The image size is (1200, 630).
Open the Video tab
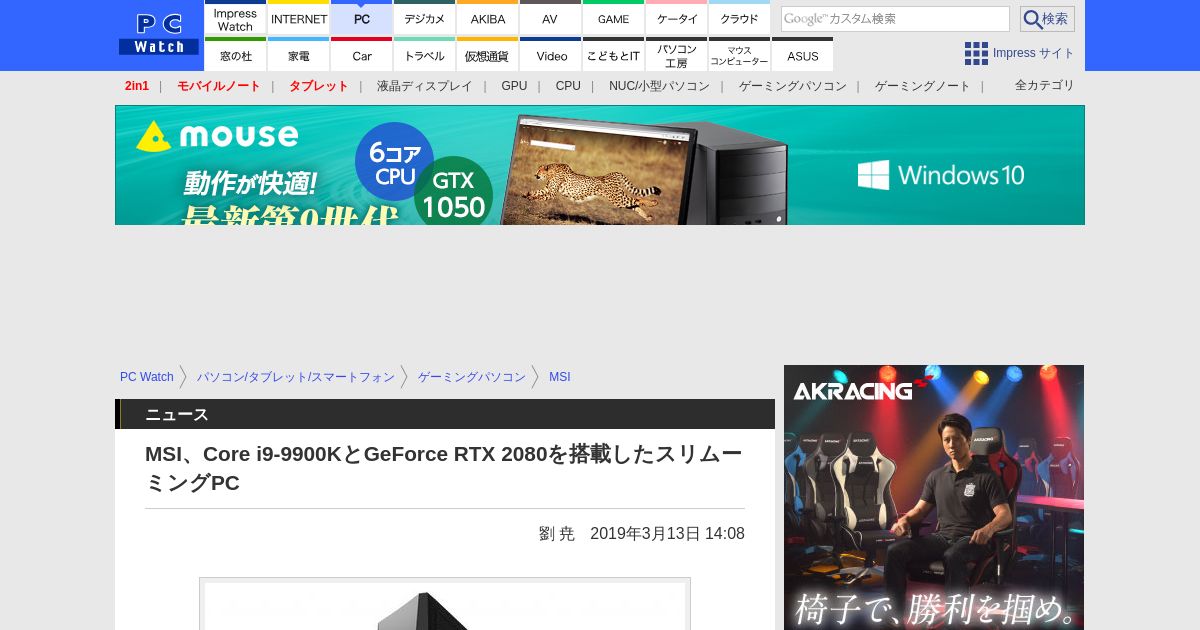click(x=551, y=54)
